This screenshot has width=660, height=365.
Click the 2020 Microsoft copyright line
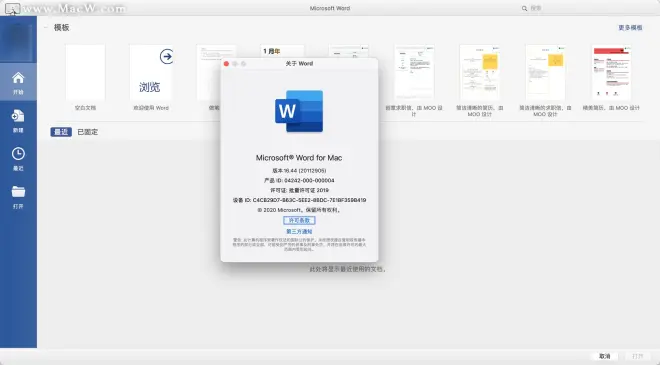tap(299, 210)
